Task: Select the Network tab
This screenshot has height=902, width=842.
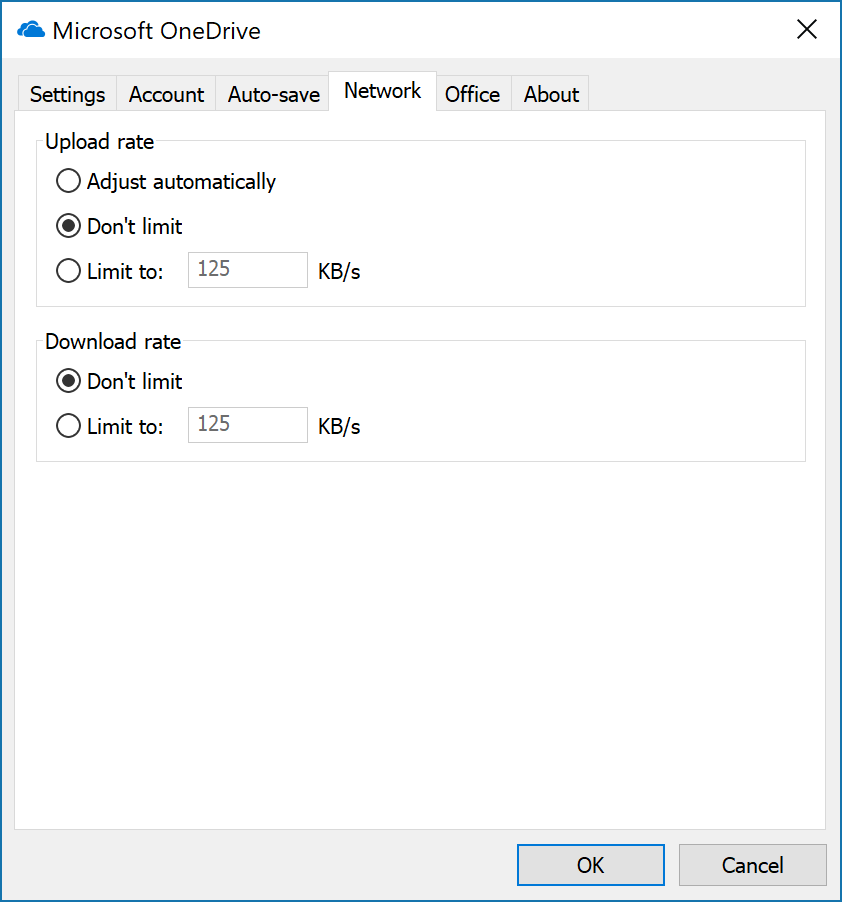Action: click(382, 91)
